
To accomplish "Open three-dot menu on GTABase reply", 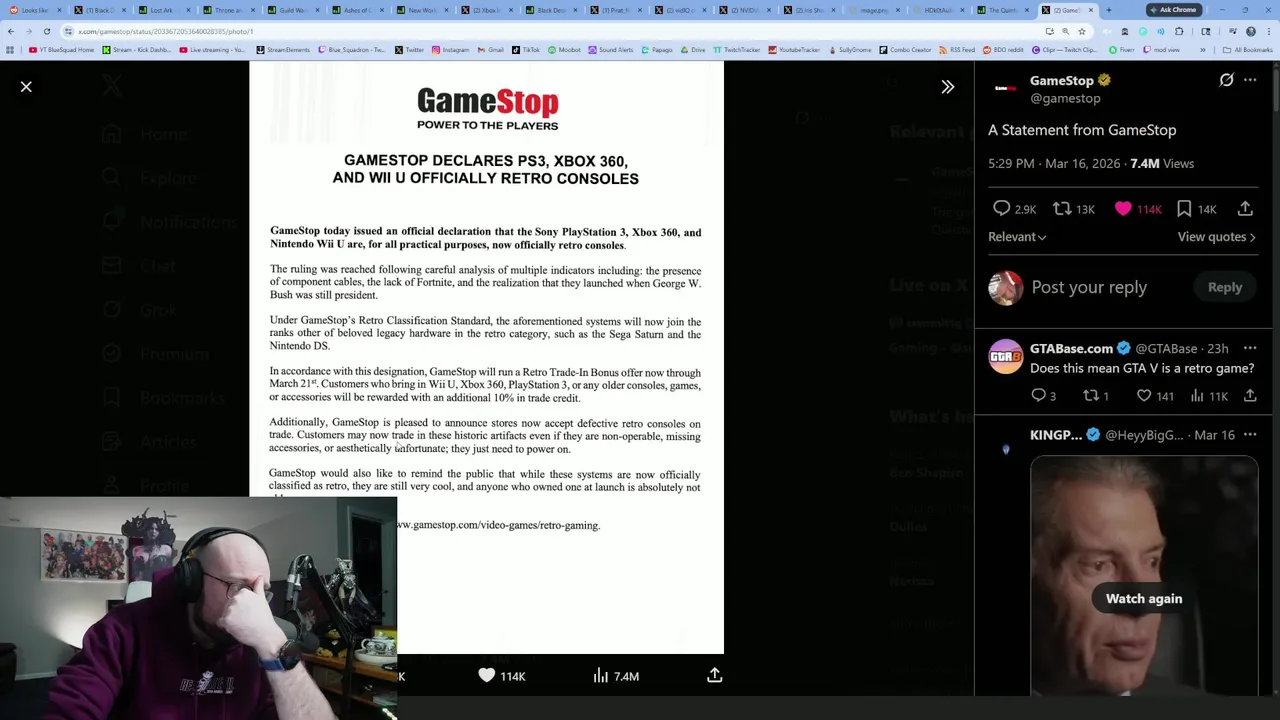I will pos(1250,348).
